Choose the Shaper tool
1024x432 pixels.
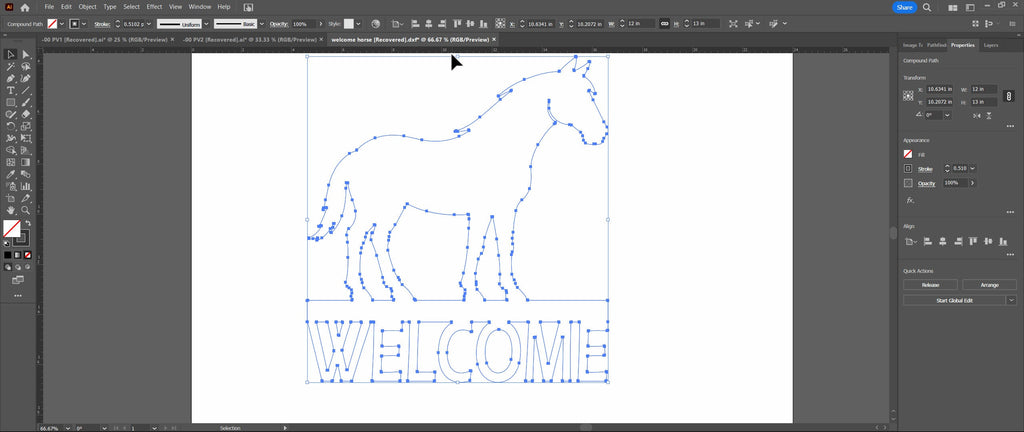pyautogui.click(x=11, y=114)
